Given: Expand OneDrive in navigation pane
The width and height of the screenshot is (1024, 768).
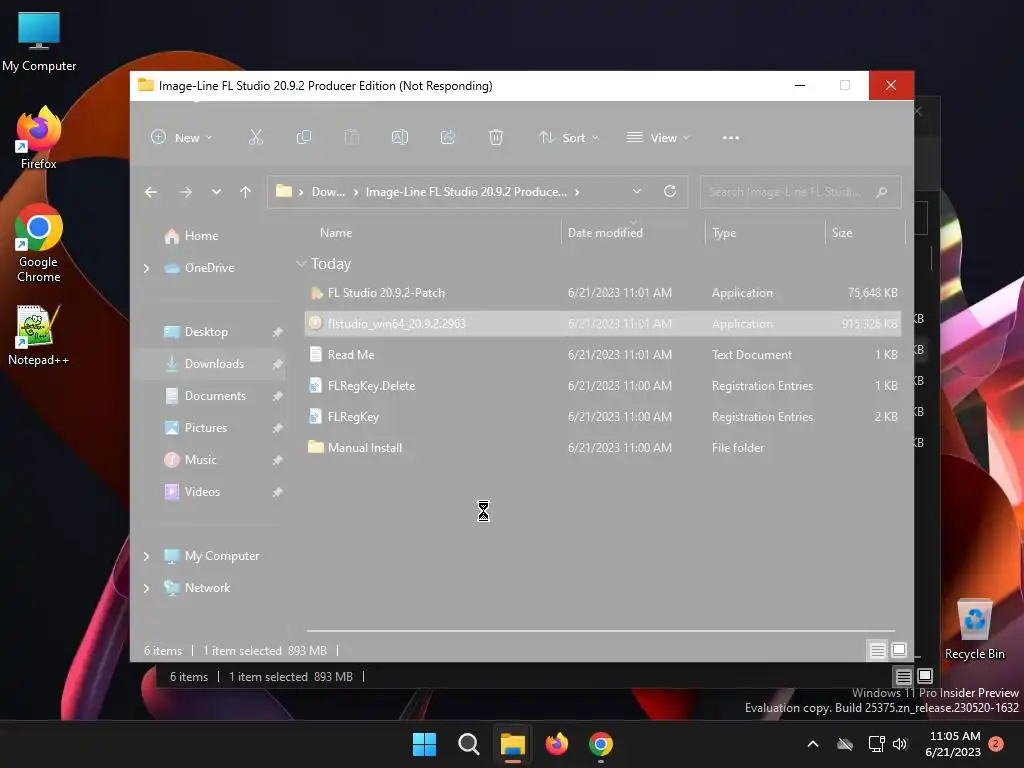Looking at the screenshot, I should tap(146, 268).
